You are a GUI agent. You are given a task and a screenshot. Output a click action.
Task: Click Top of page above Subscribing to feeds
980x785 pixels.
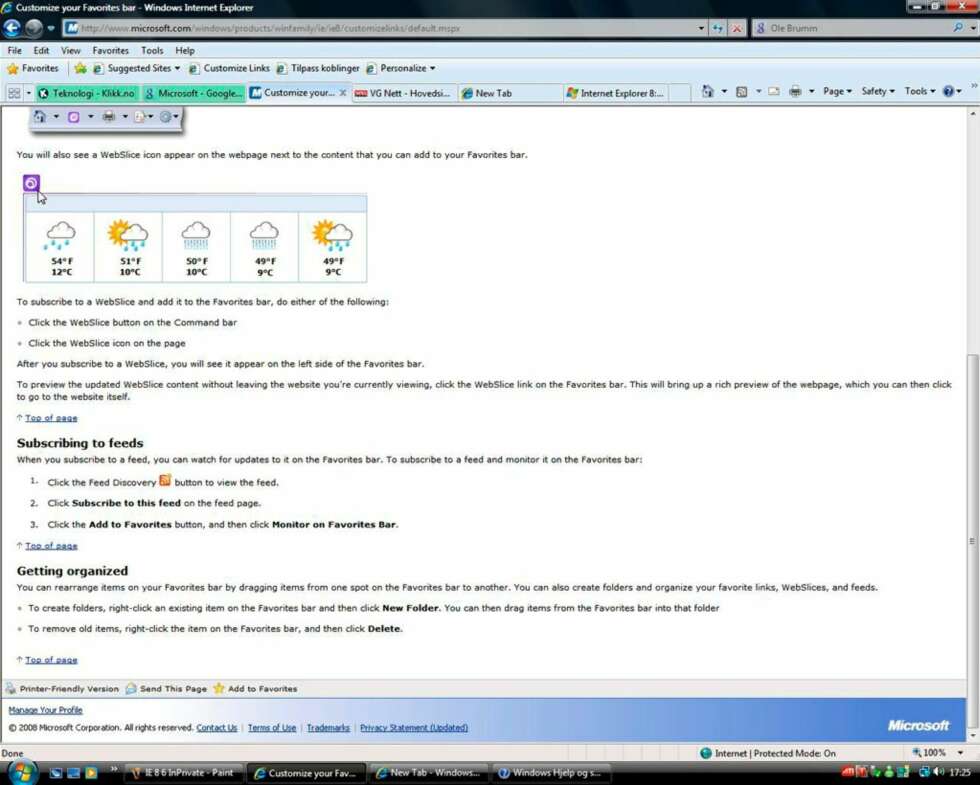[51, 418]
